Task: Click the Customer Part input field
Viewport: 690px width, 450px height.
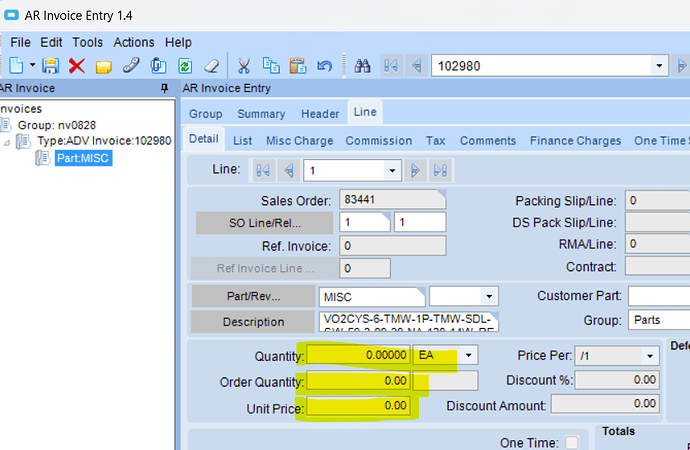Action: pos(659,296)
